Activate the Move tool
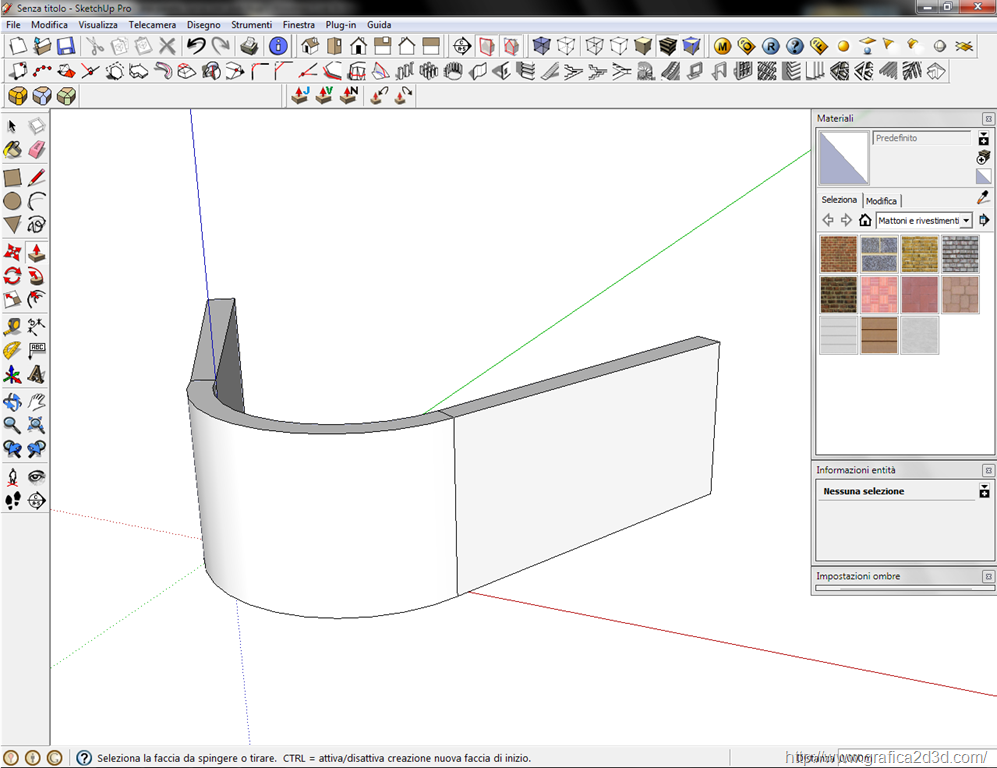Image resolution: width=997 pixels, height=768 pixels. (x=12, y=252)
